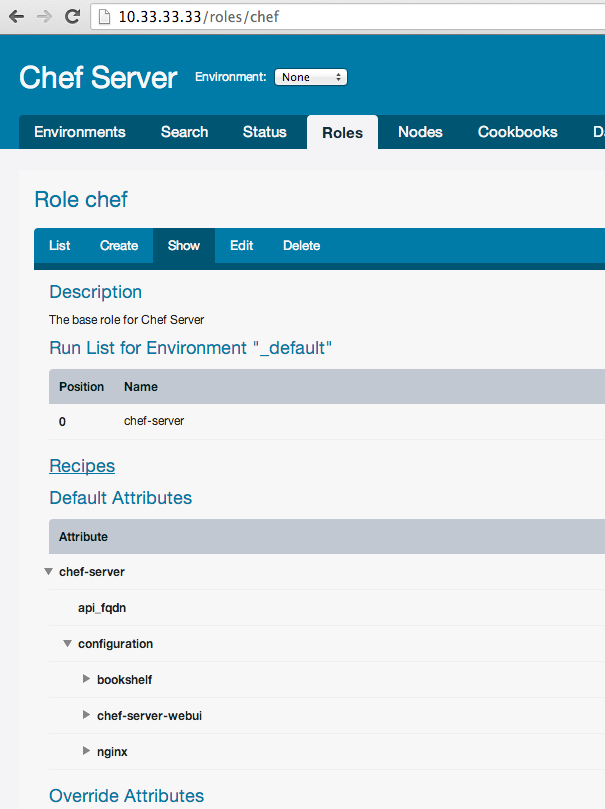This screenshot has width=605, height=809.
Task: Click the chef-server run list entry
Action: 154,421
